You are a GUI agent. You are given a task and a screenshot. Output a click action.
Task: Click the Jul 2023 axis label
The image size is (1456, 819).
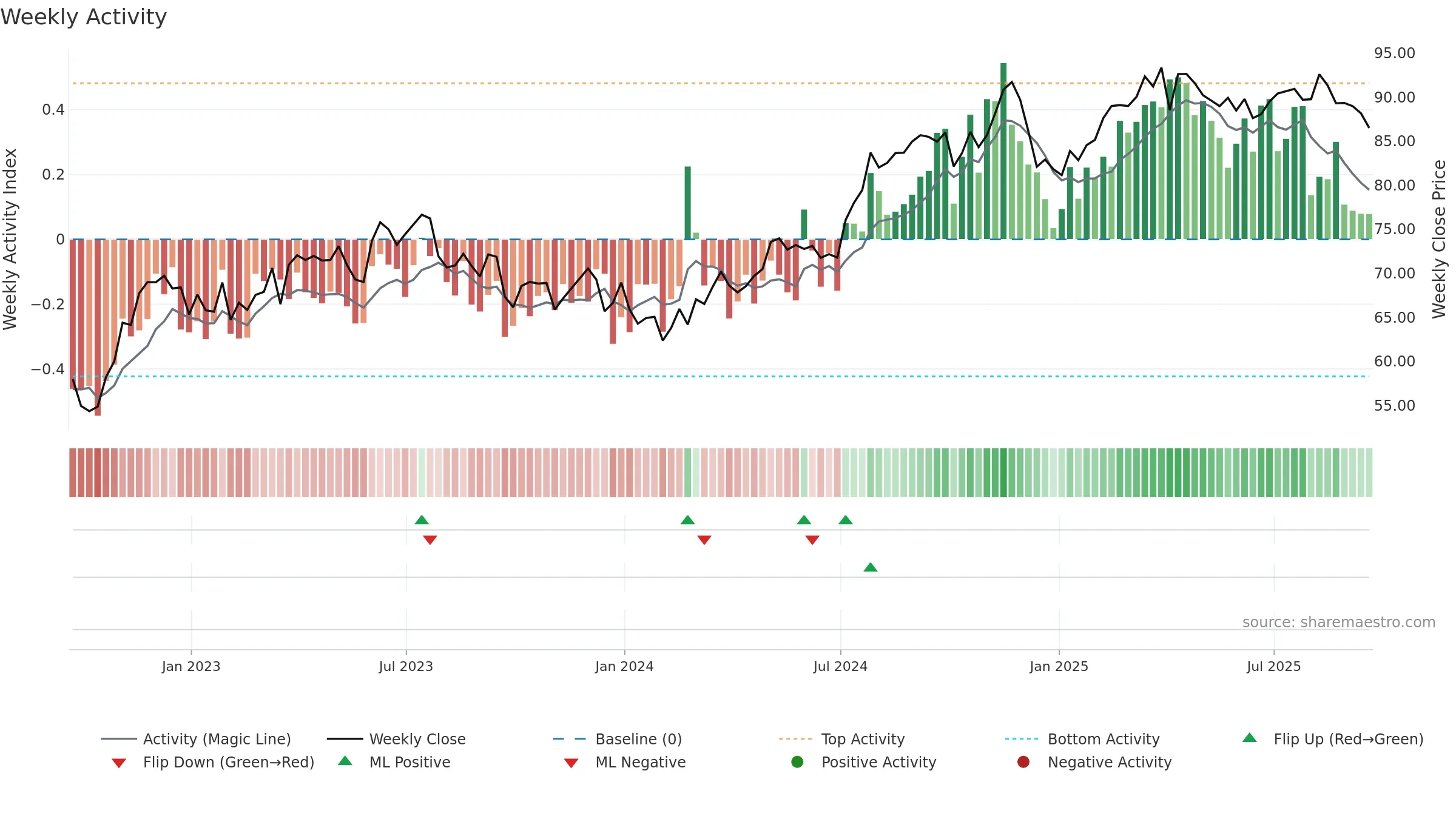[406, 667]
